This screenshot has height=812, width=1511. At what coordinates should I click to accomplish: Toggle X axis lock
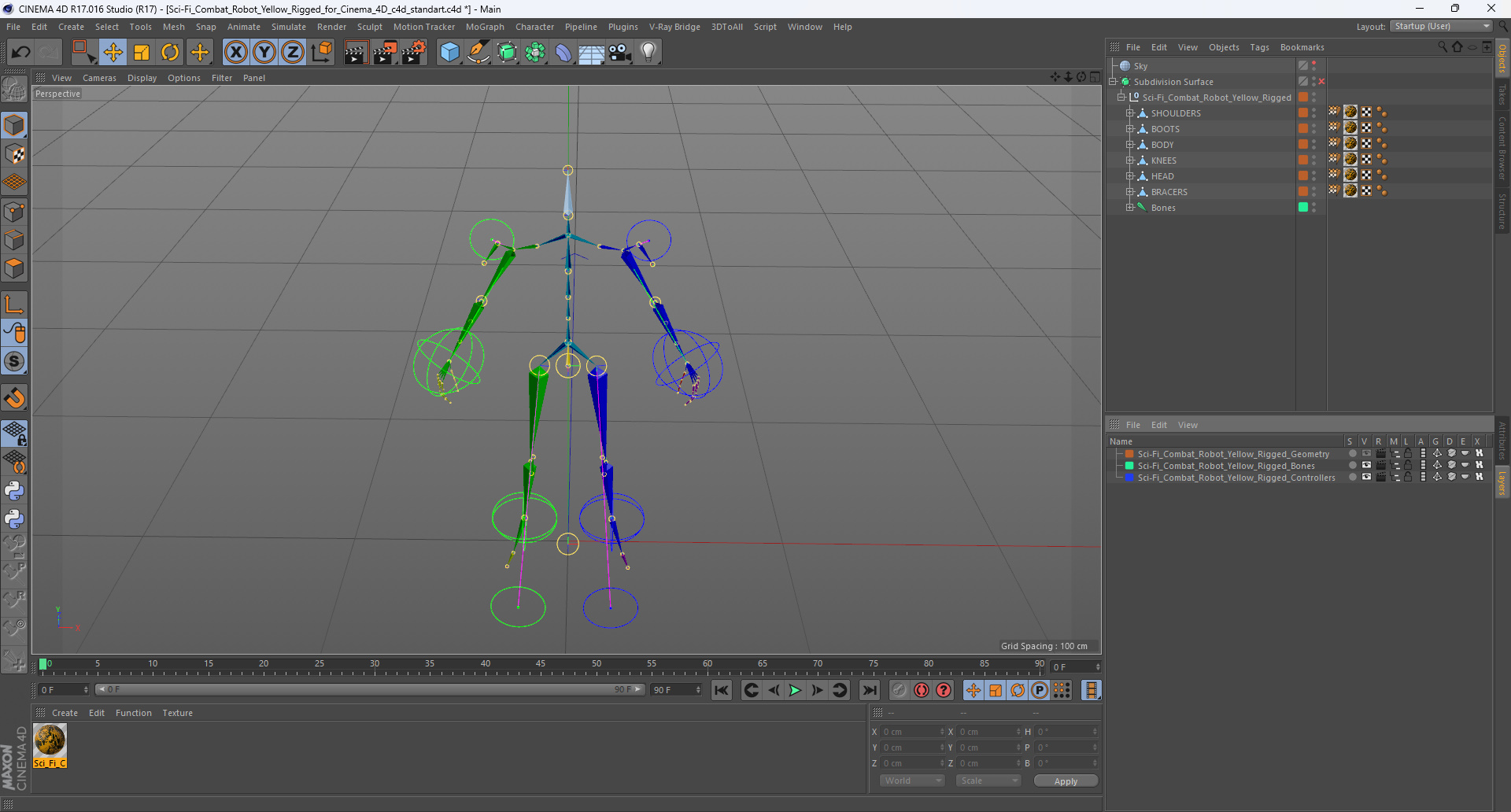(235, 53)
